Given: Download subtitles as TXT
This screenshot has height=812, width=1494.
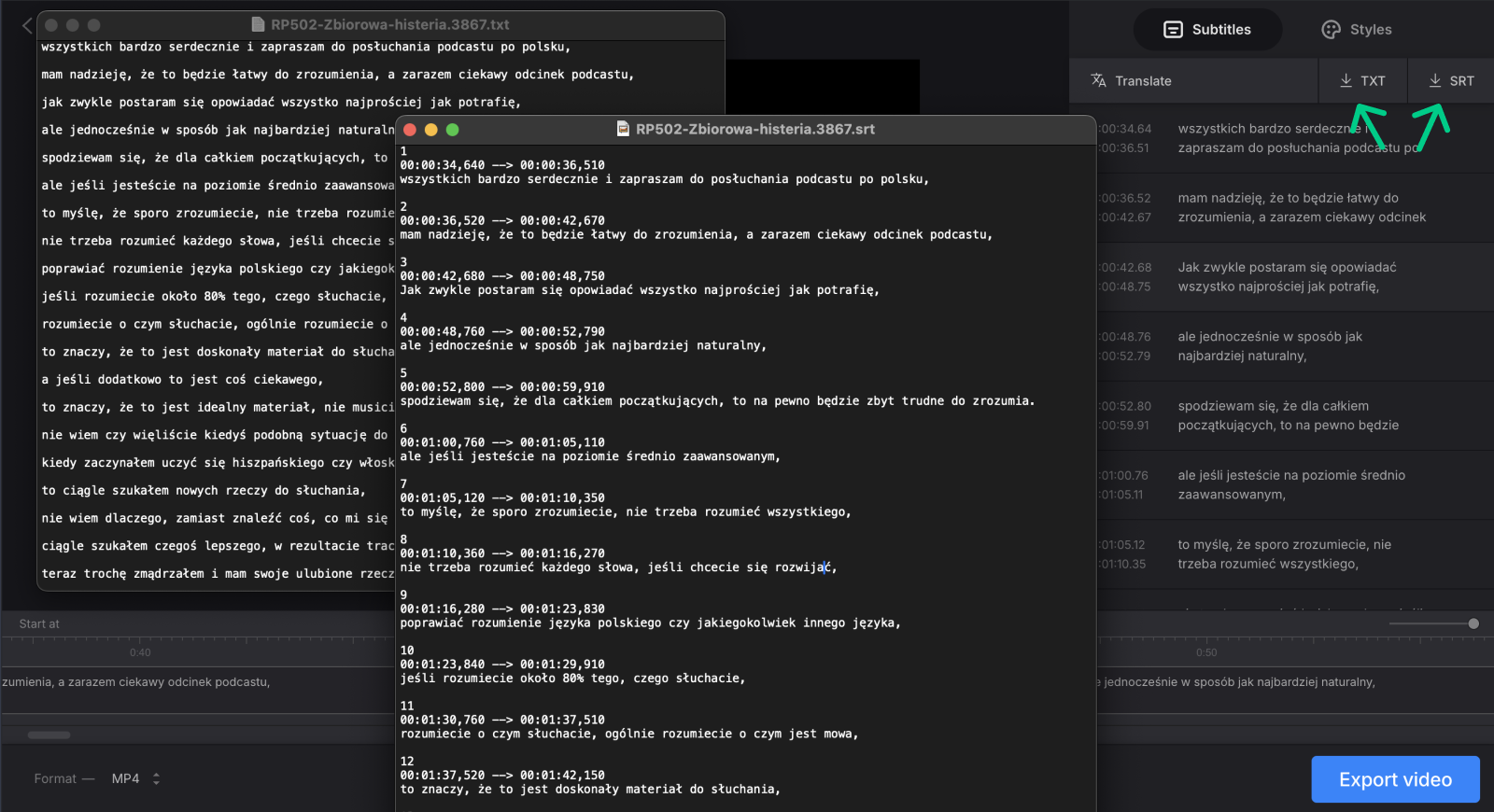Looking at the screenshot, I should click(1362, 81).
